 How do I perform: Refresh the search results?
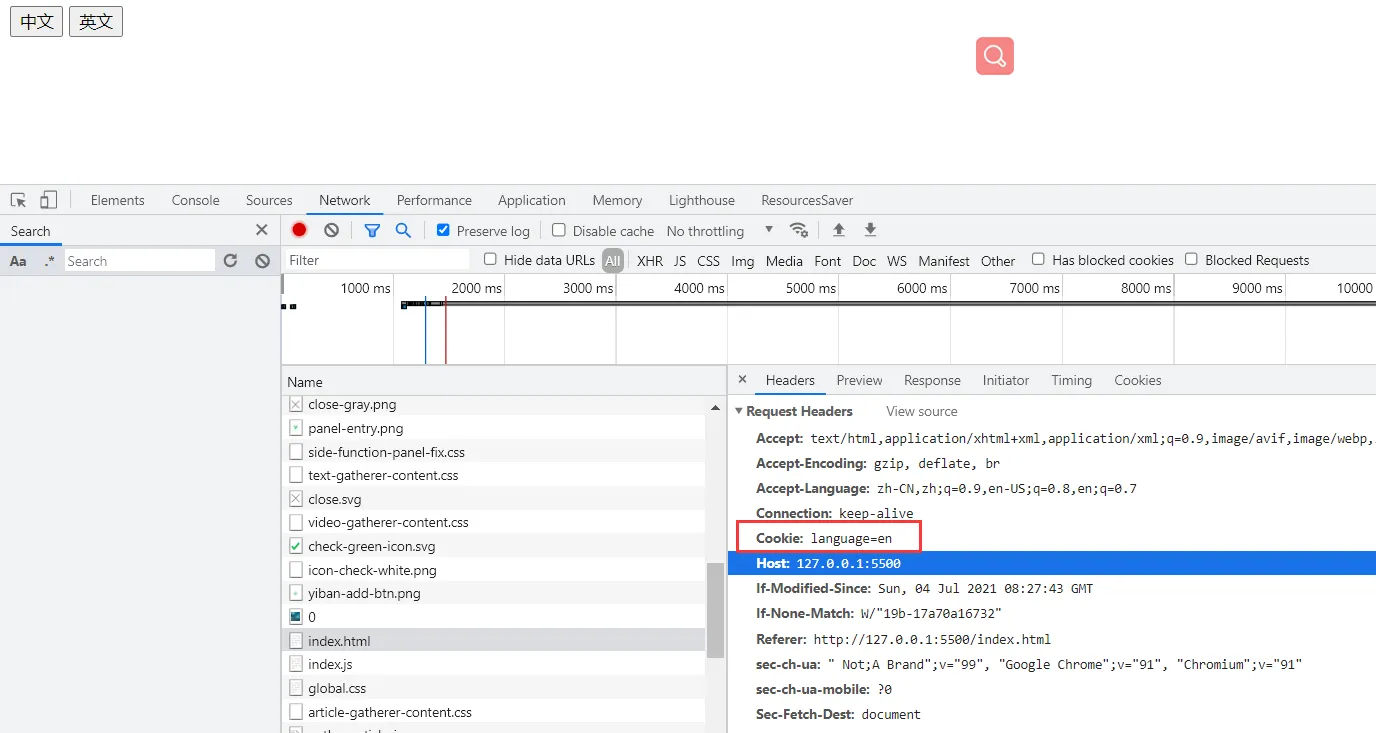[230, 261]
